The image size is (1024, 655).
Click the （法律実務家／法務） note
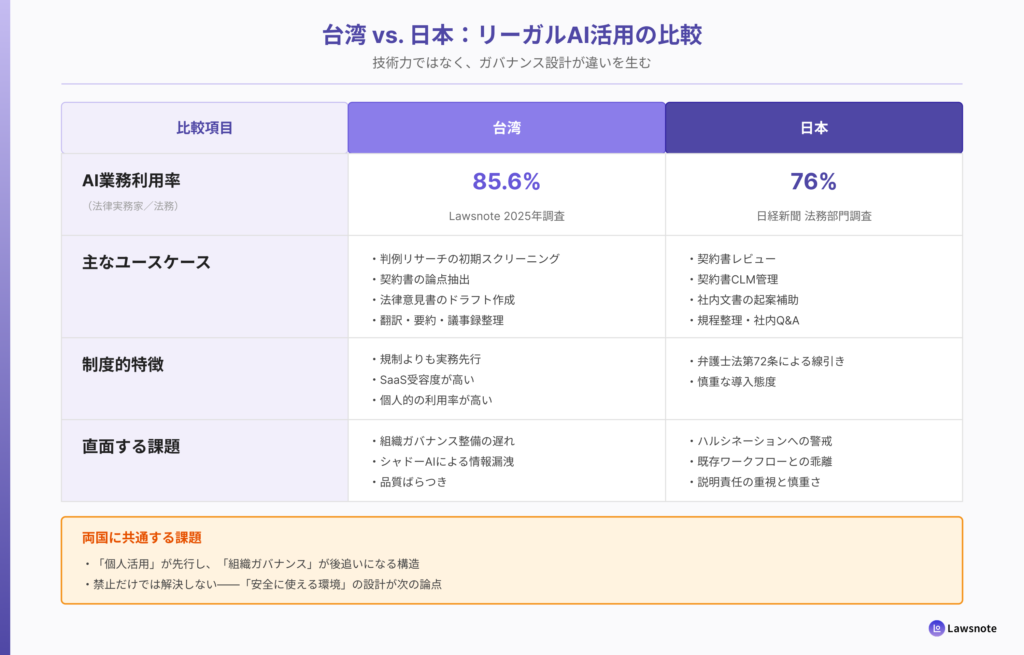pos(133,206)
